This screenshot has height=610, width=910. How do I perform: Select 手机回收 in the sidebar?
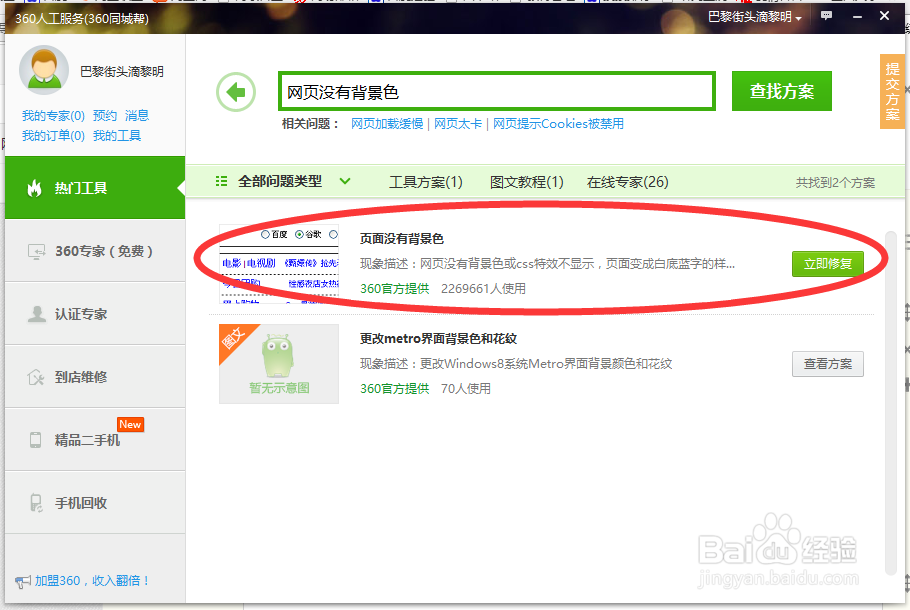[x=95, y=503]
